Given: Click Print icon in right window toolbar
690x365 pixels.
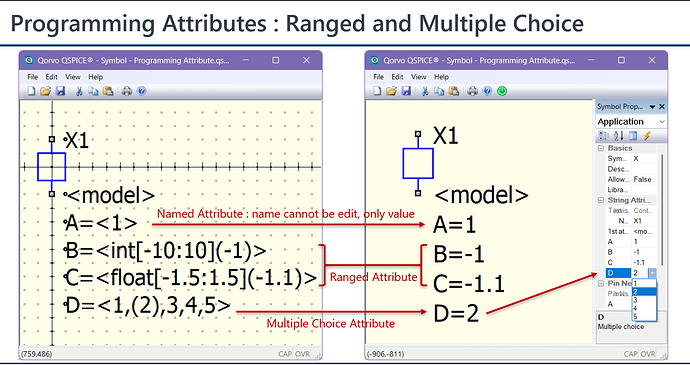Looking at the screenshot, I should [473, 91].
